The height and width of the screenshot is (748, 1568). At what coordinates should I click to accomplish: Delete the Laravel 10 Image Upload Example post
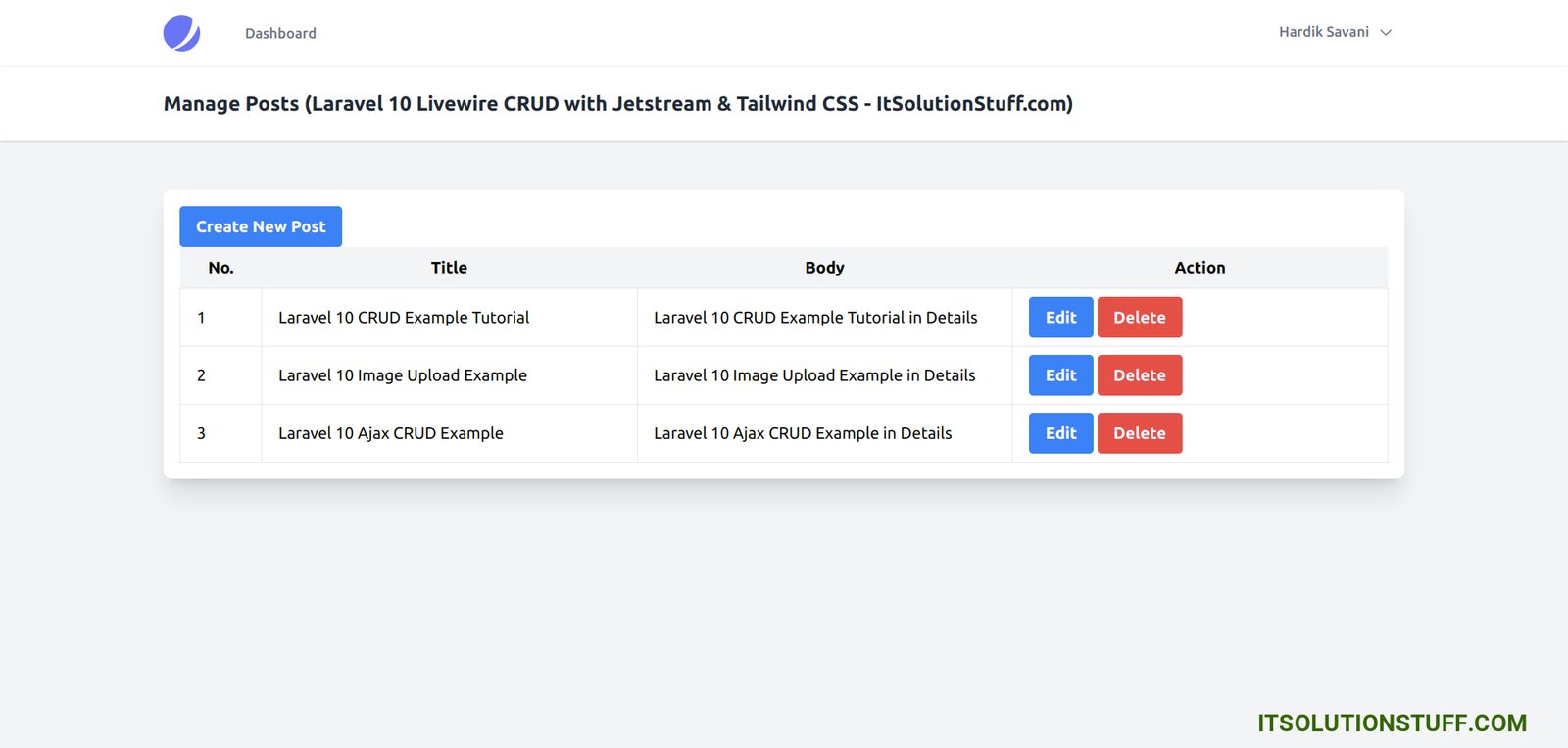click(1139, 375)
